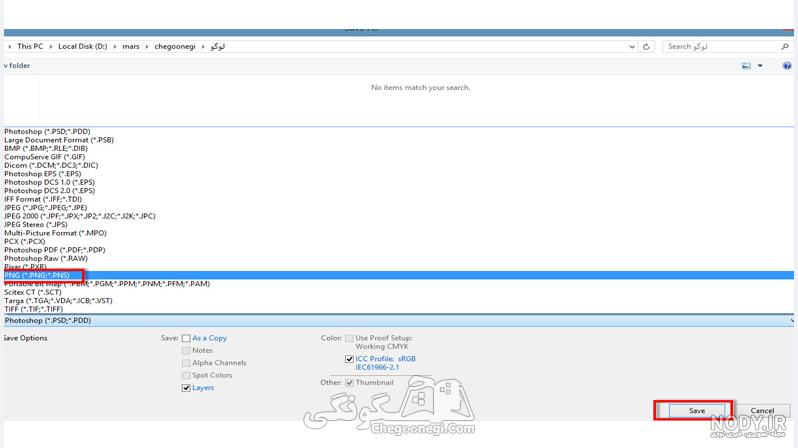This screenshot has width=798, height=448.
Task: Select IFF Format (*.IFF;*.TDI)
Action: 43,199
